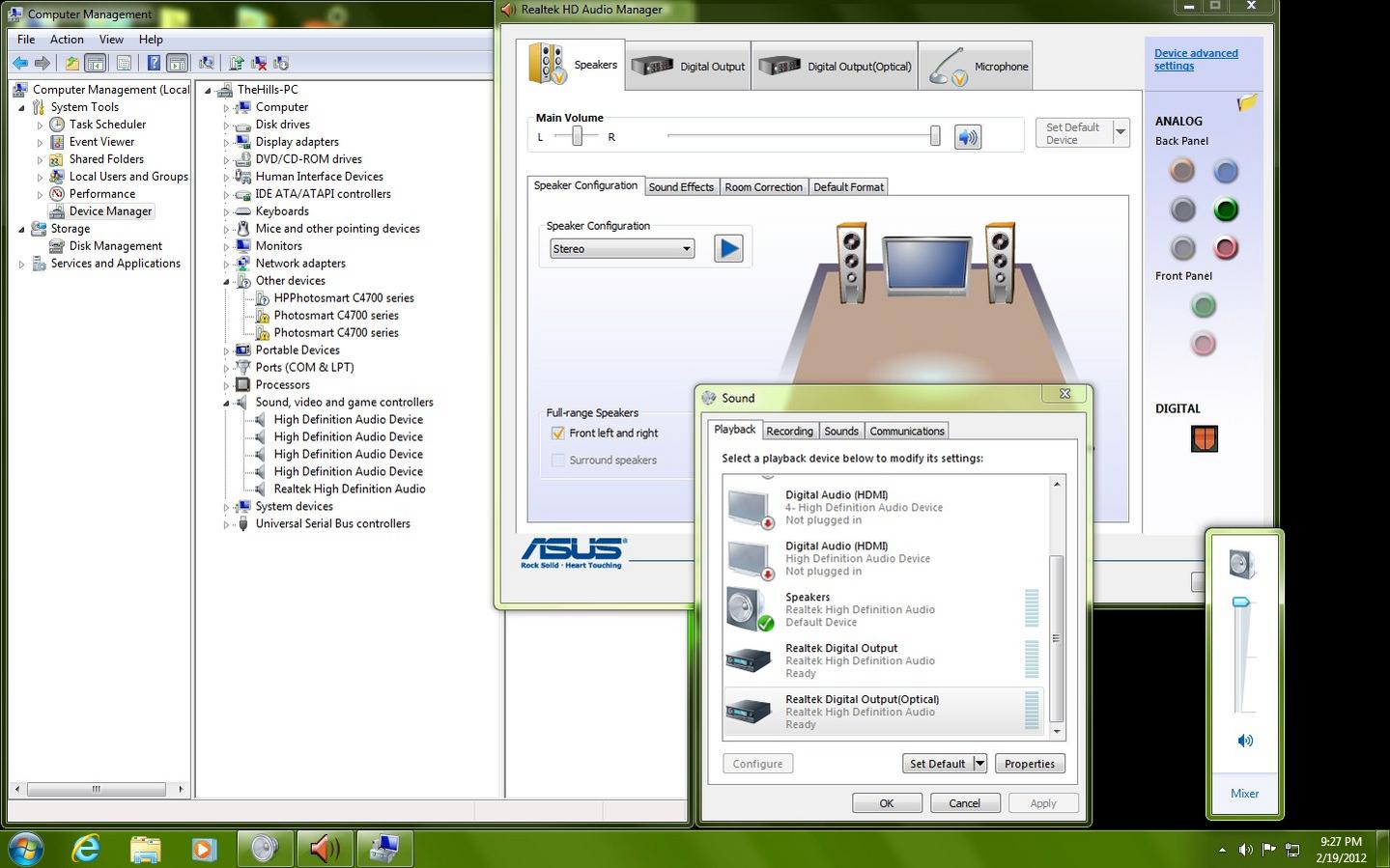Switch to the Digital Output tab

pyautogui.click(x=688, y=66)
